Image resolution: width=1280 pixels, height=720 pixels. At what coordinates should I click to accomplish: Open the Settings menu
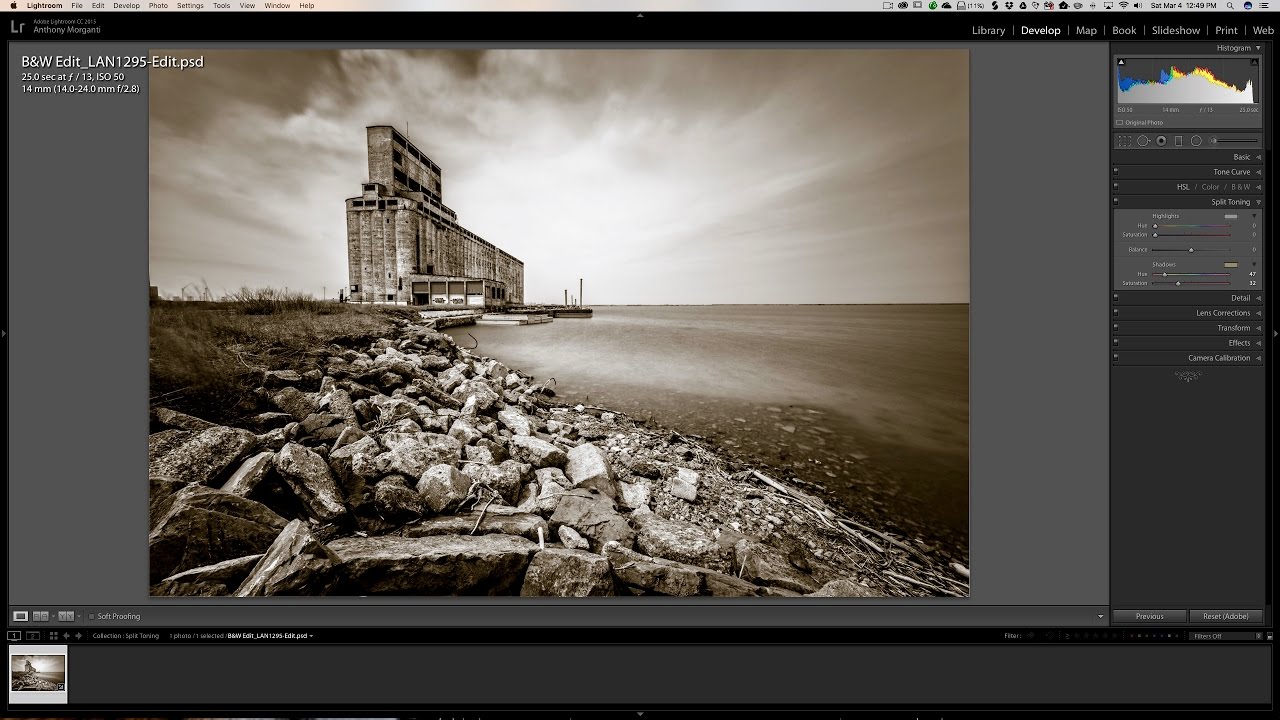(x=190, y=6)
